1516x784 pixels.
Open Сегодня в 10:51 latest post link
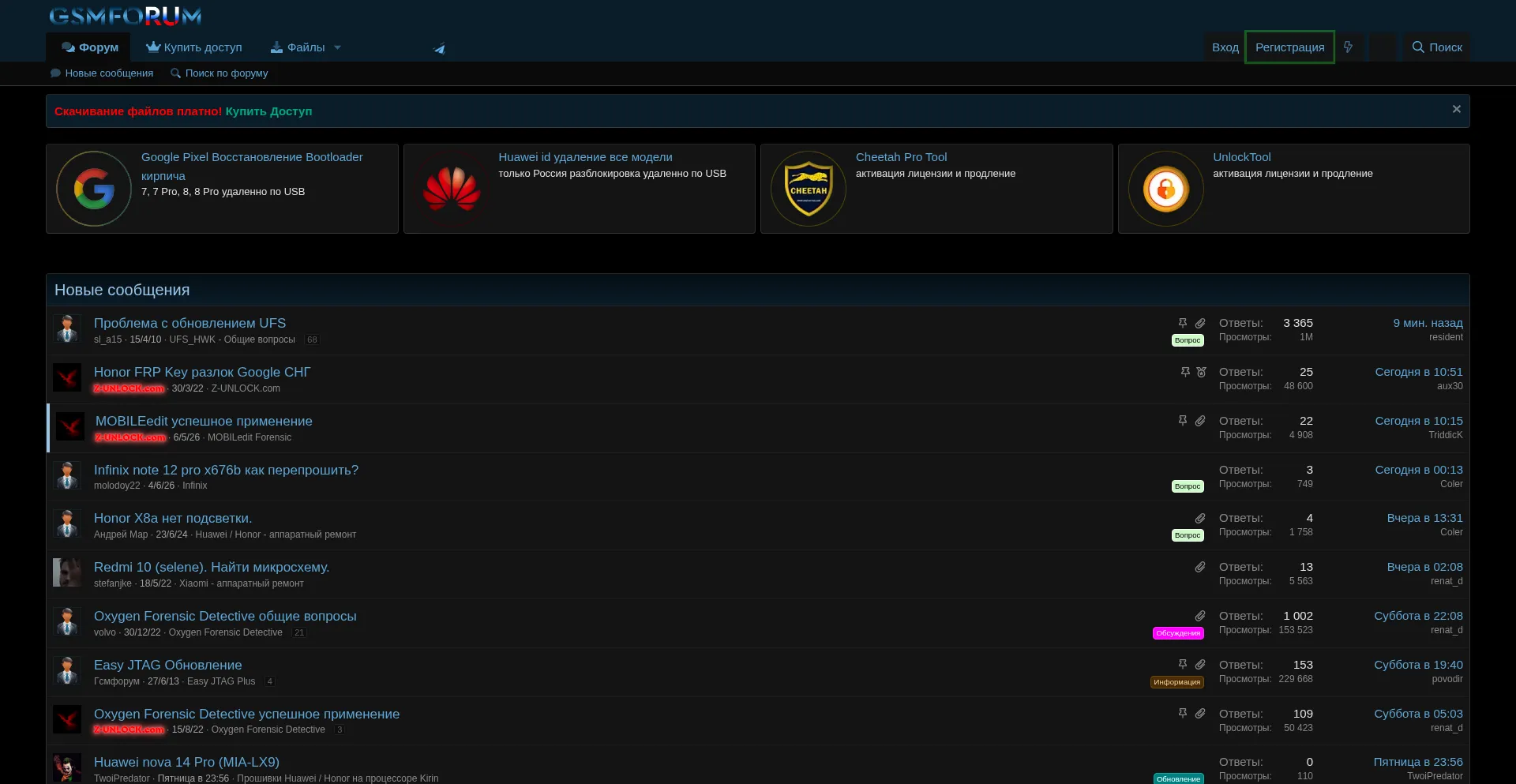[x=1419, y=372]
